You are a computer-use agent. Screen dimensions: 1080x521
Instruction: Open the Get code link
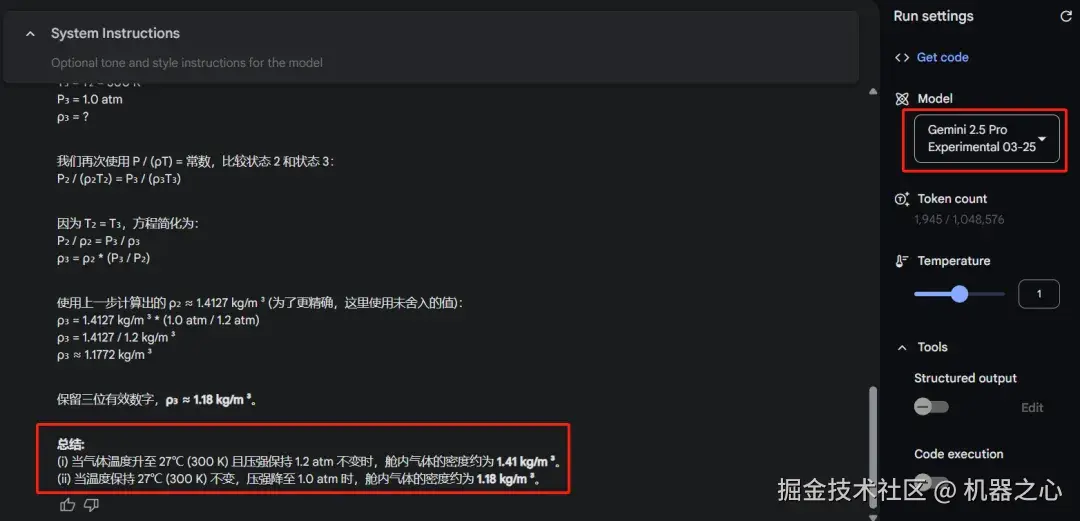tap(942, 57)
